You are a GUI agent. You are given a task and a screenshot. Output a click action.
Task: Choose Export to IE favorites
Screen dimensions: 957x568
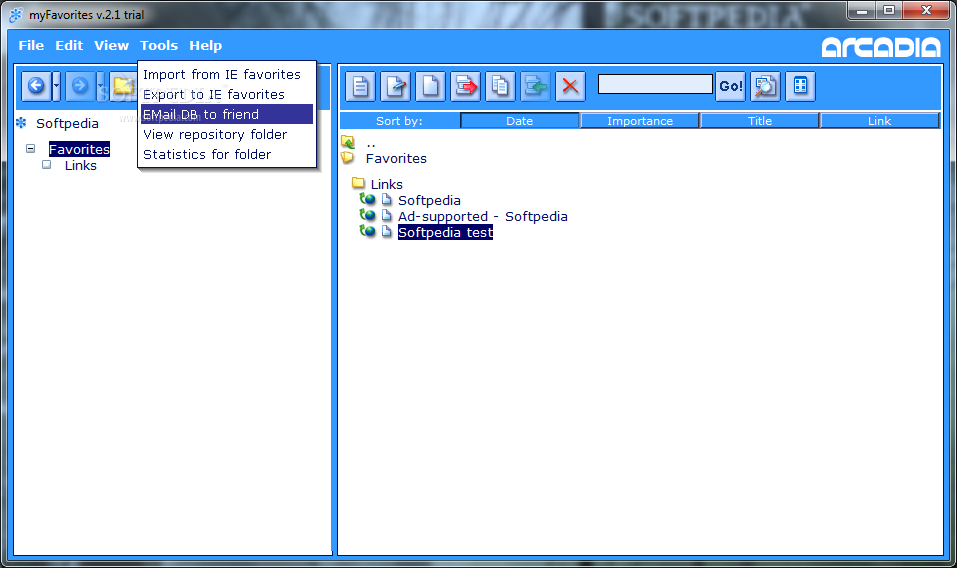point(226,95)
